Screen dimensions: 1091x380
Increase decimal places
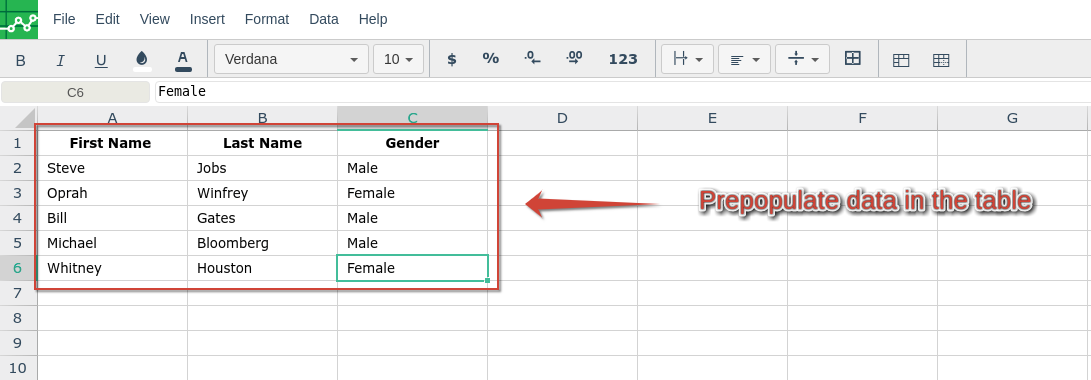575,59
